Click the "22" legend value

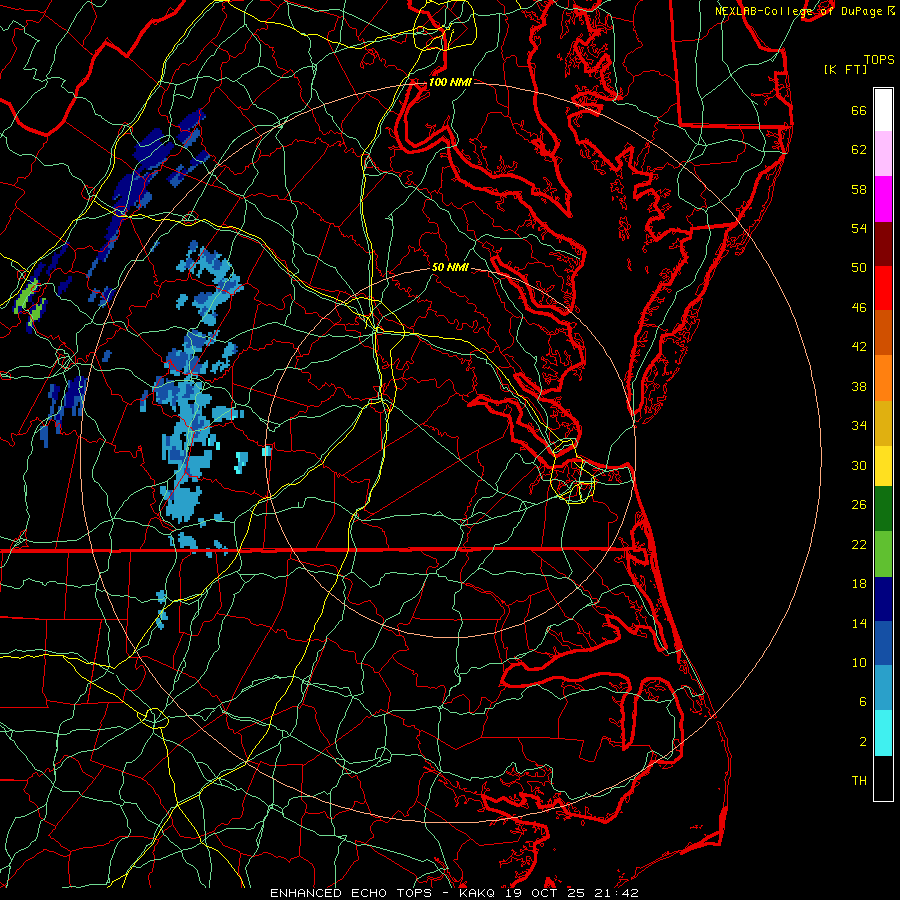pos(859,545)
